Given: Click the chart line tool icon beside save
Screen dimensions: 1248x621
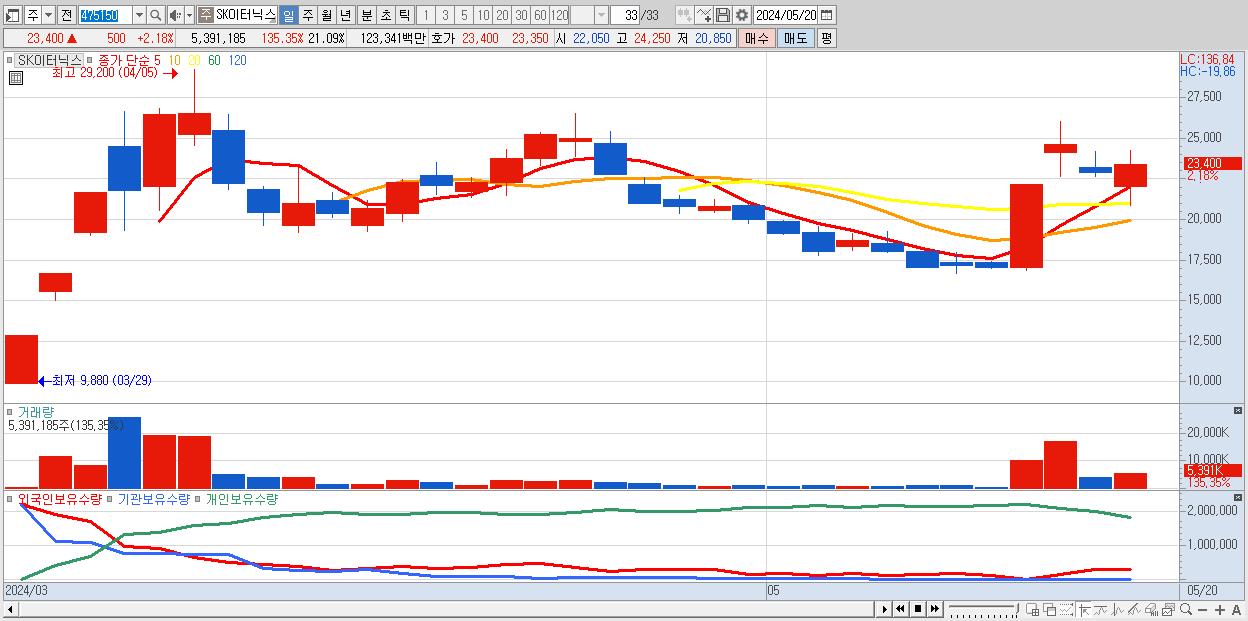Looking at the screenshot, I should 703,15.
